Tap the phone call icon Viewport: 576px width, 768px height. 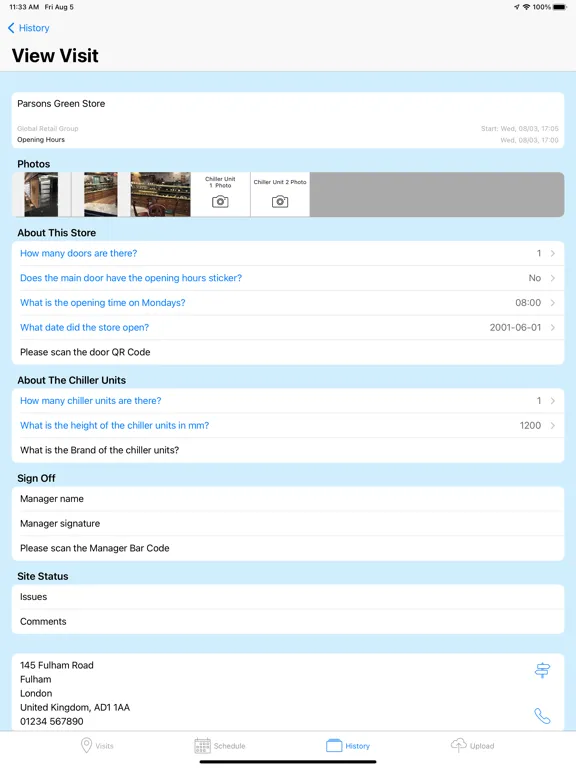click(x=542, y=716)
